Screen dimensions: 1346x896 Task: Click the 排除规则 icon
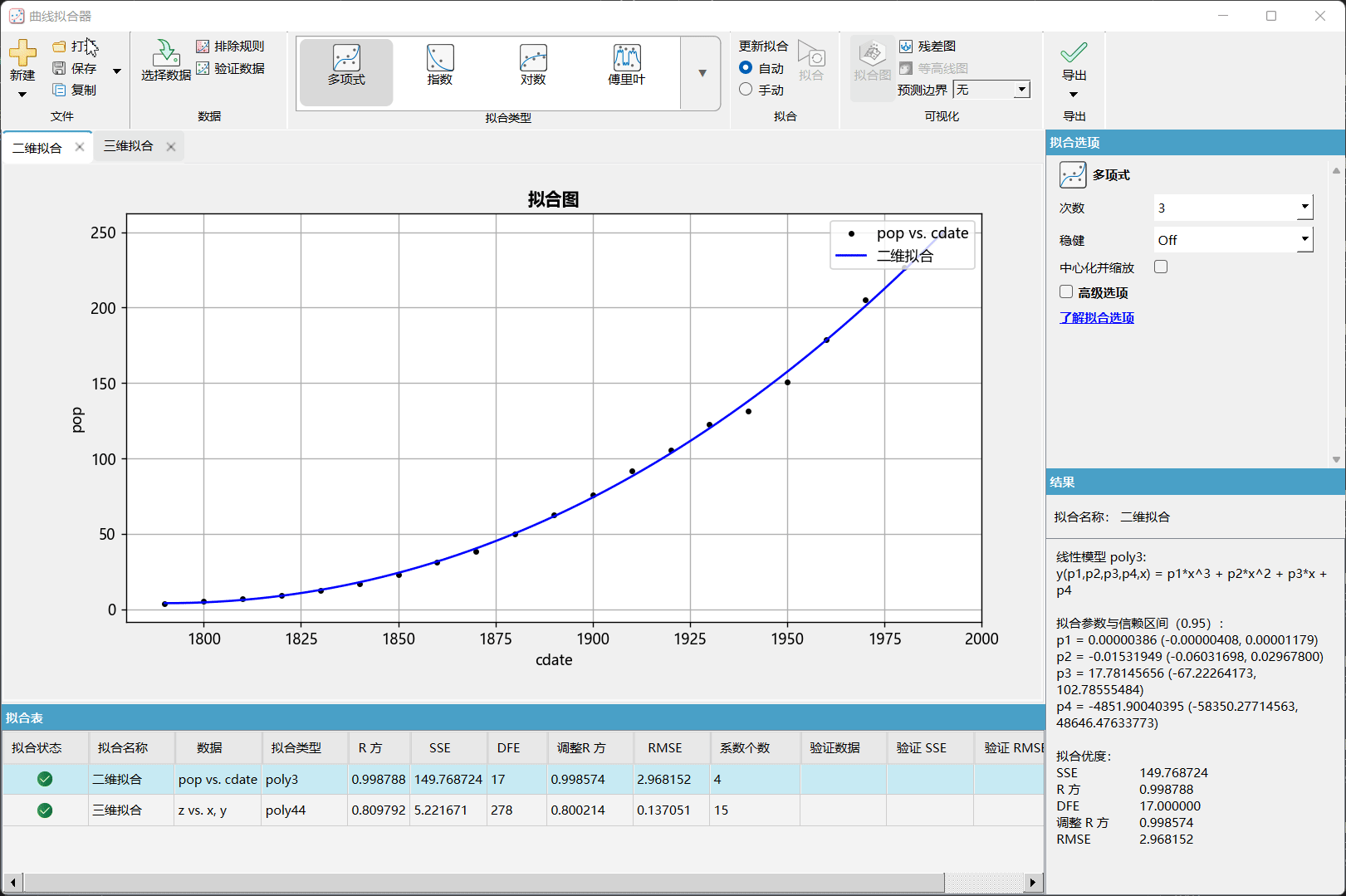tap(231, 46)
